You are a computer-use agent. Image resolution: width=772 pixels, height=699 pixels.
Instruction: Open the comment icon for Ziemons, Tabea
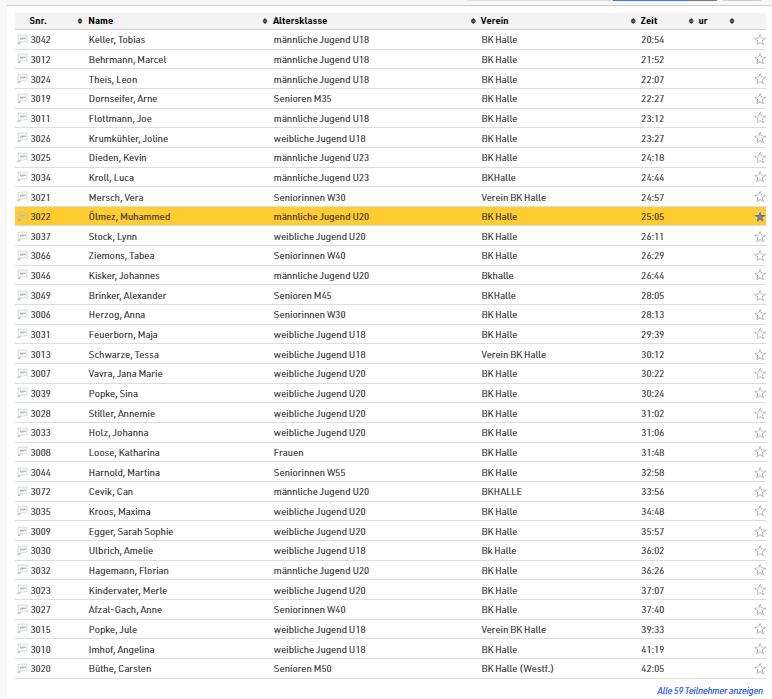tap(22, 256)
